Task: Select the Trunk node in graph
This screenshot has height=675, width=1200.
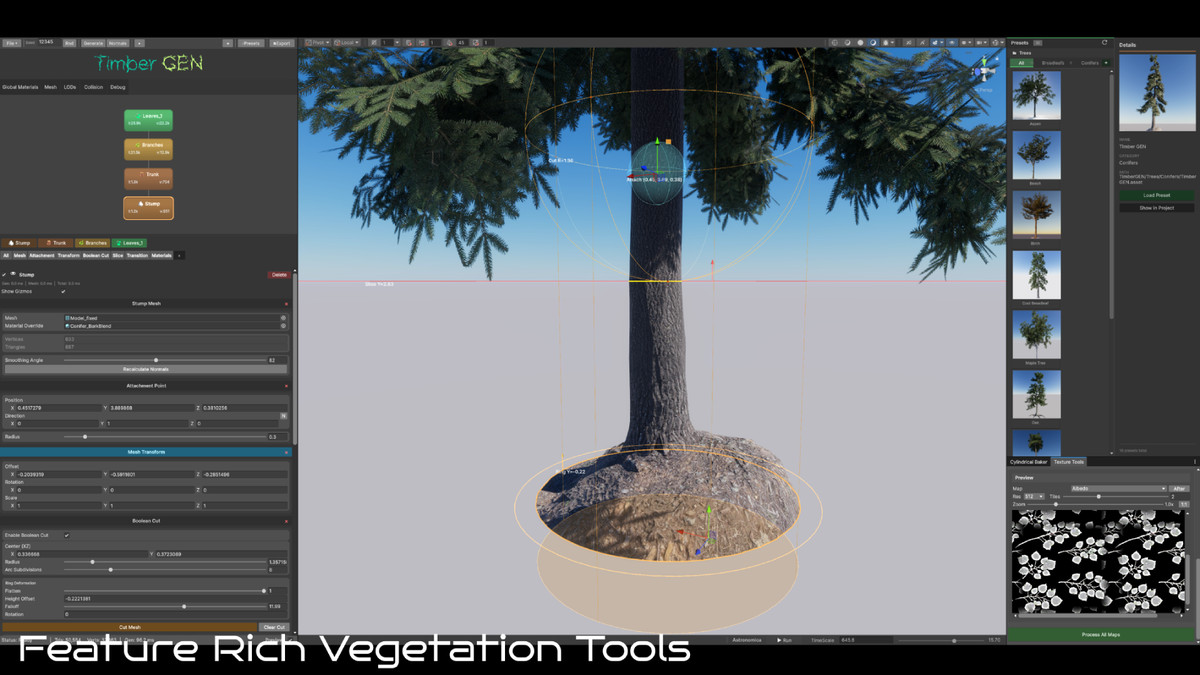Action: tap(148, 178)
